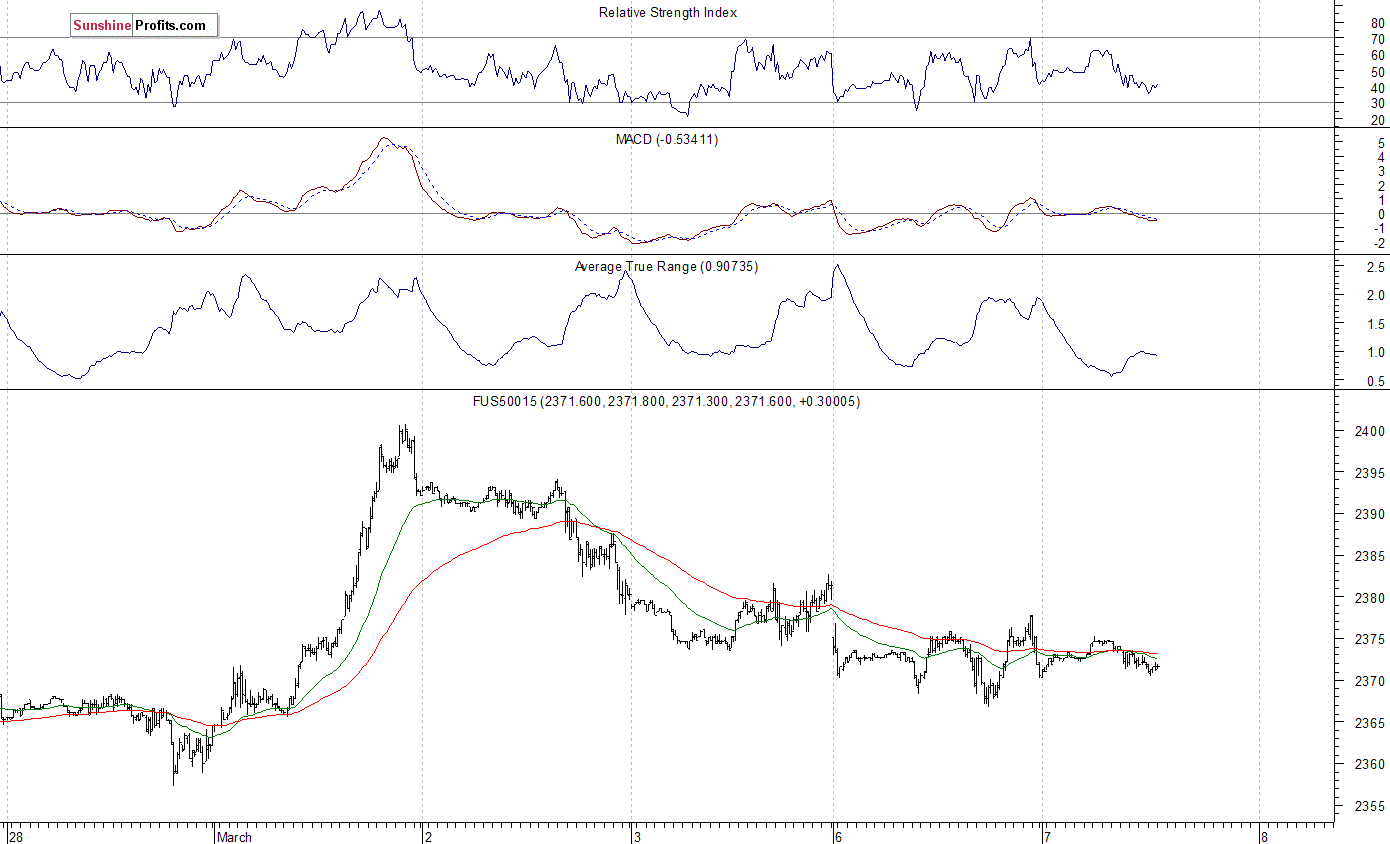1390x844 pixels.
Task: Click the MACD (-0.53411) label
Action: pyautogui.click(x=666, y=139)
